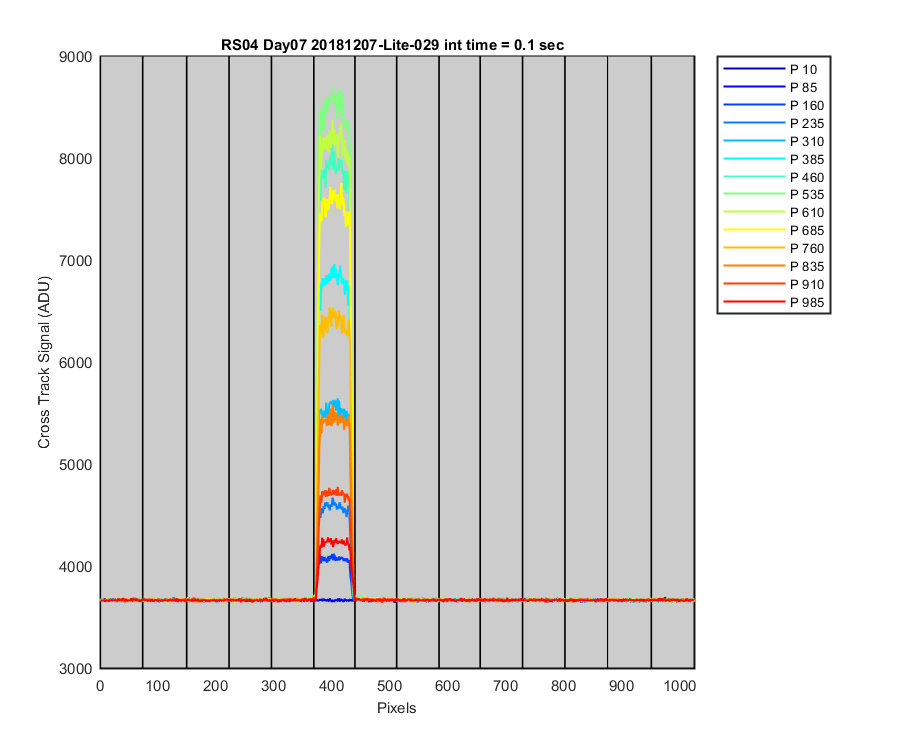Click the P 835 legend entry
Viewport: 900px width, 750px height.
pos(774,266)
